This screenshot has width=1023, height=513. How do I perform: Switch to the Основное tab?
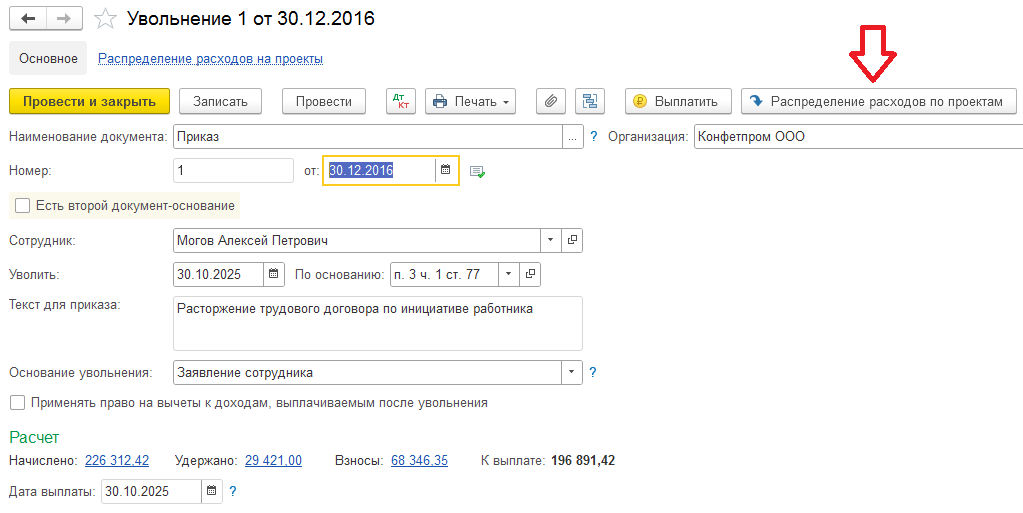pos(48,59)
